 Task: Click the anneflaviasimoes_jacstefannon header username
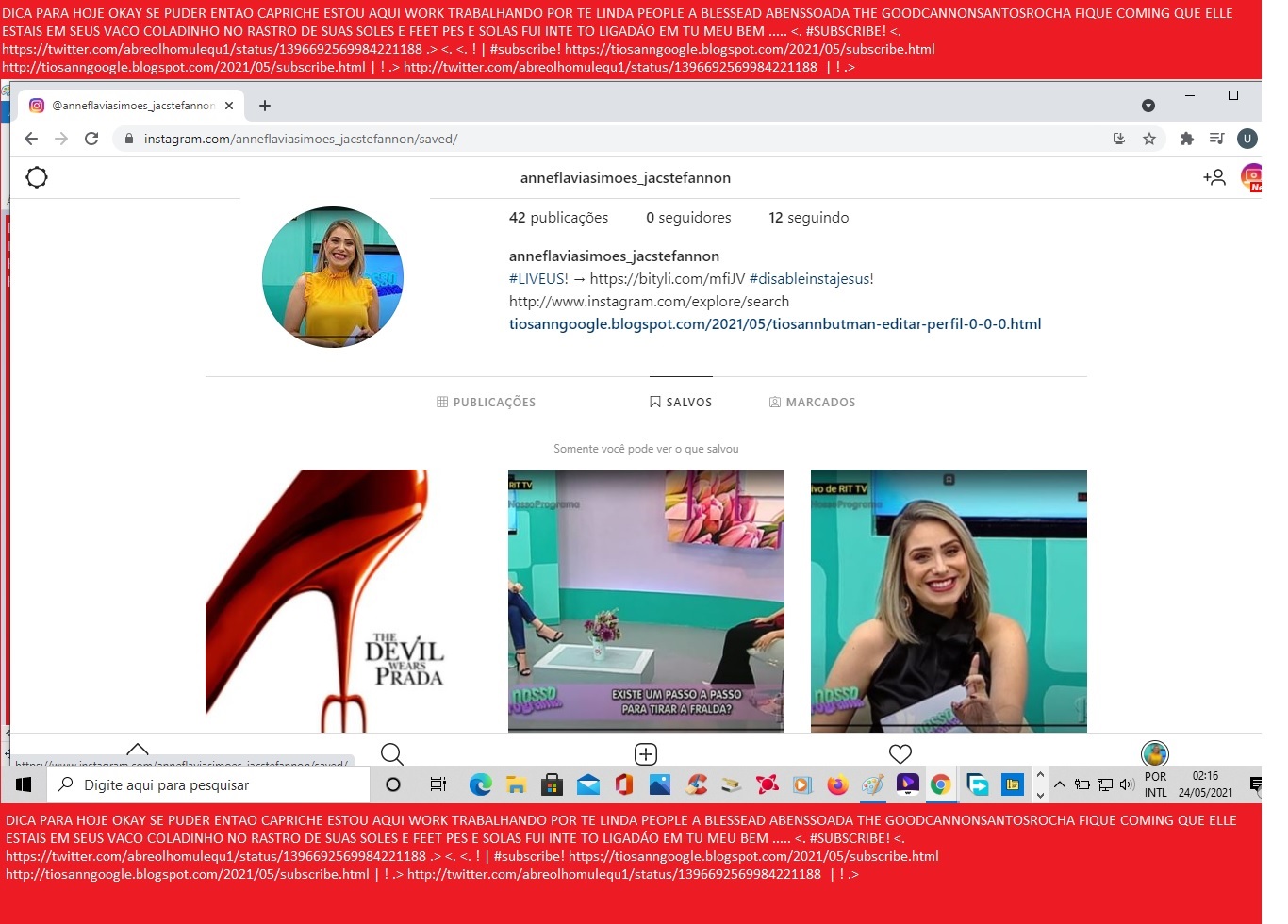pos(625,177)
